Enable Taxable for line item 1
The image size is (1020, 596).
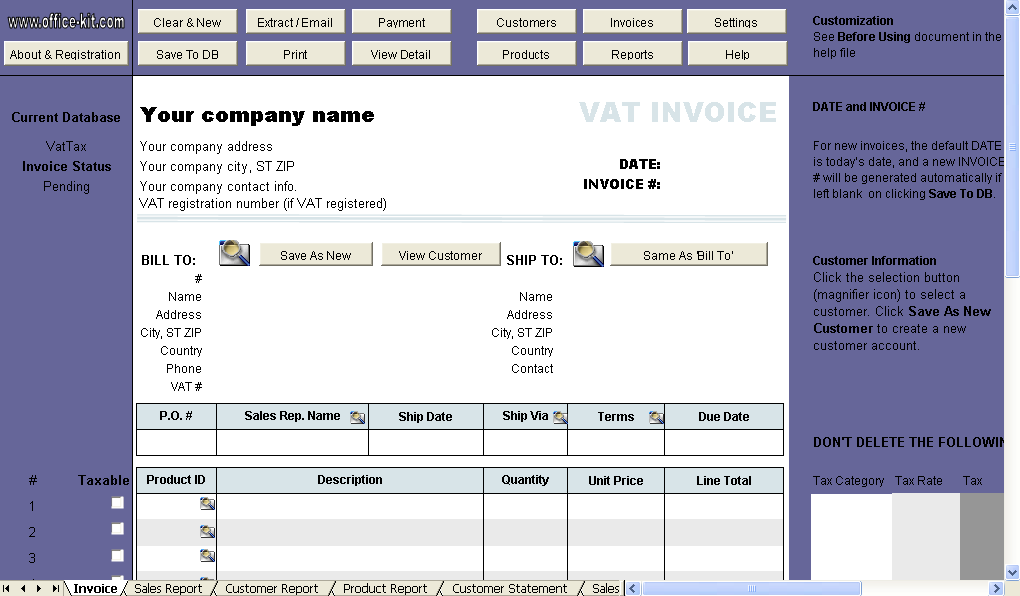(x=117, y=503)
